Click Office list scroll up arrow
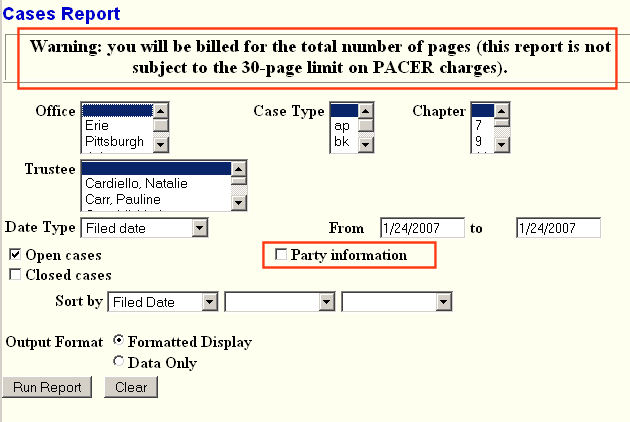Viewport: 630px width, 422px height. click(x=161, y=111)
